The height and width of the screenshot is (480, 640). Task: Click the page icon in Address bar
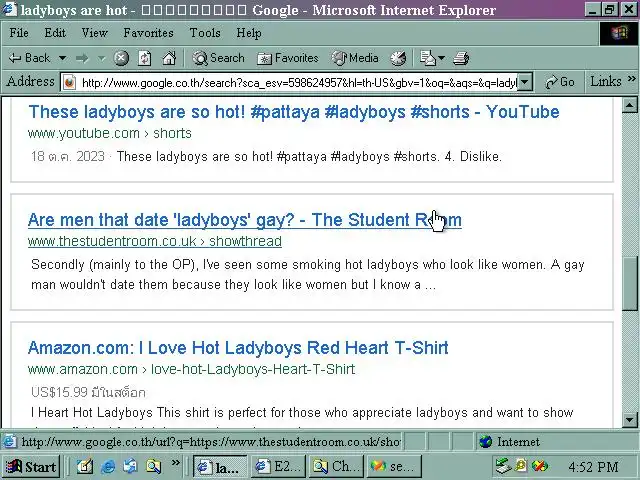tap(69, 83)
